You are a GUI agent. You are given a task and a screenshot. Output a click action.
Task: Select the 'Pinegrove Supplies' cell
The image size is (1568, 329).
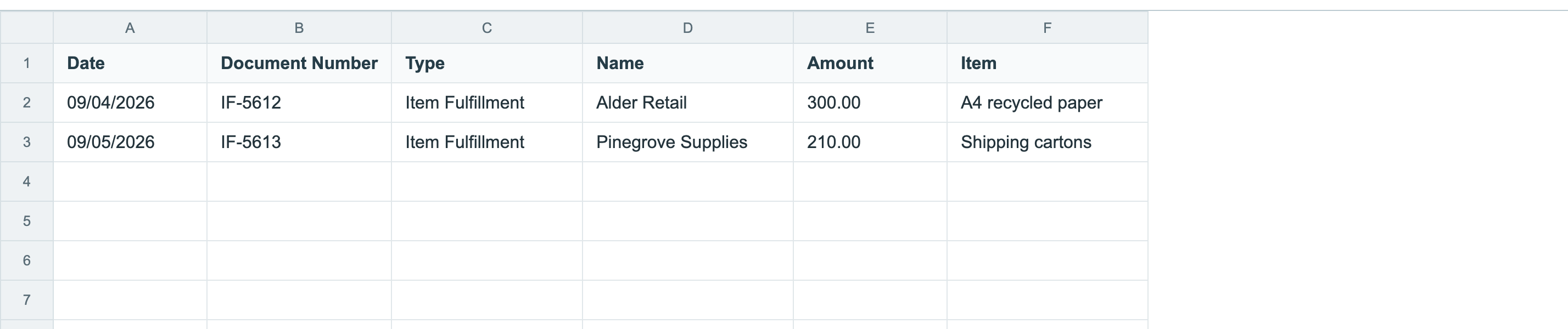click(x=688, y=143)
